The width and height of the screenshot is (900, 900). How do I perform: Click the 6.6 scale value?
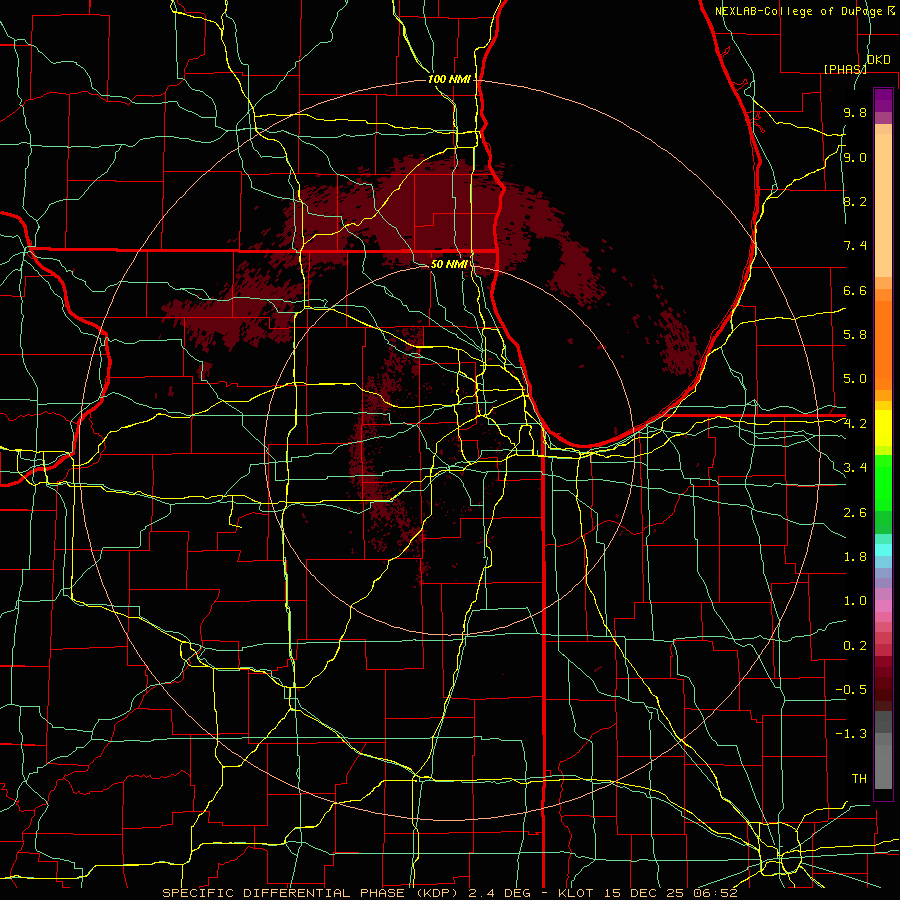[x=855, y=290]
